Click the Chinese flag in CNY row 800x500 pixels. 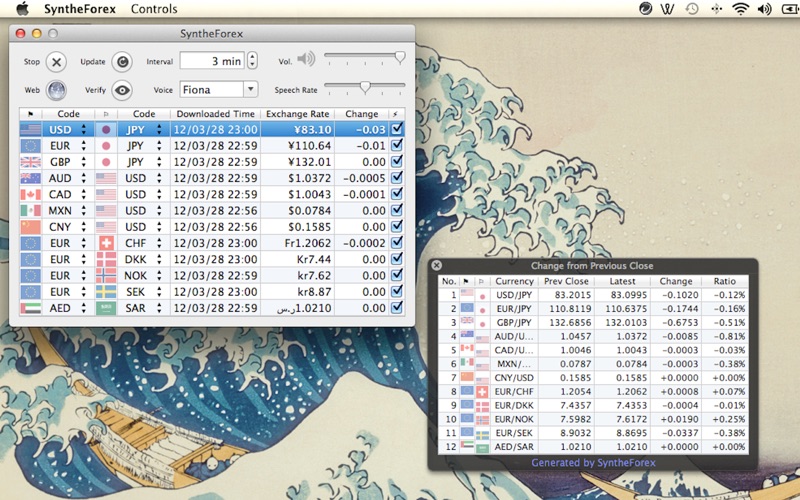31,227
